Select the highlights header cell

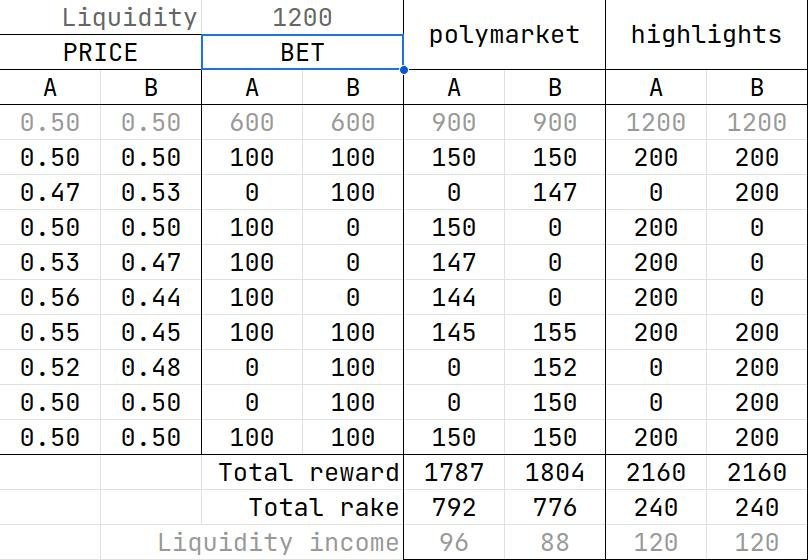[x=706, y=35]
